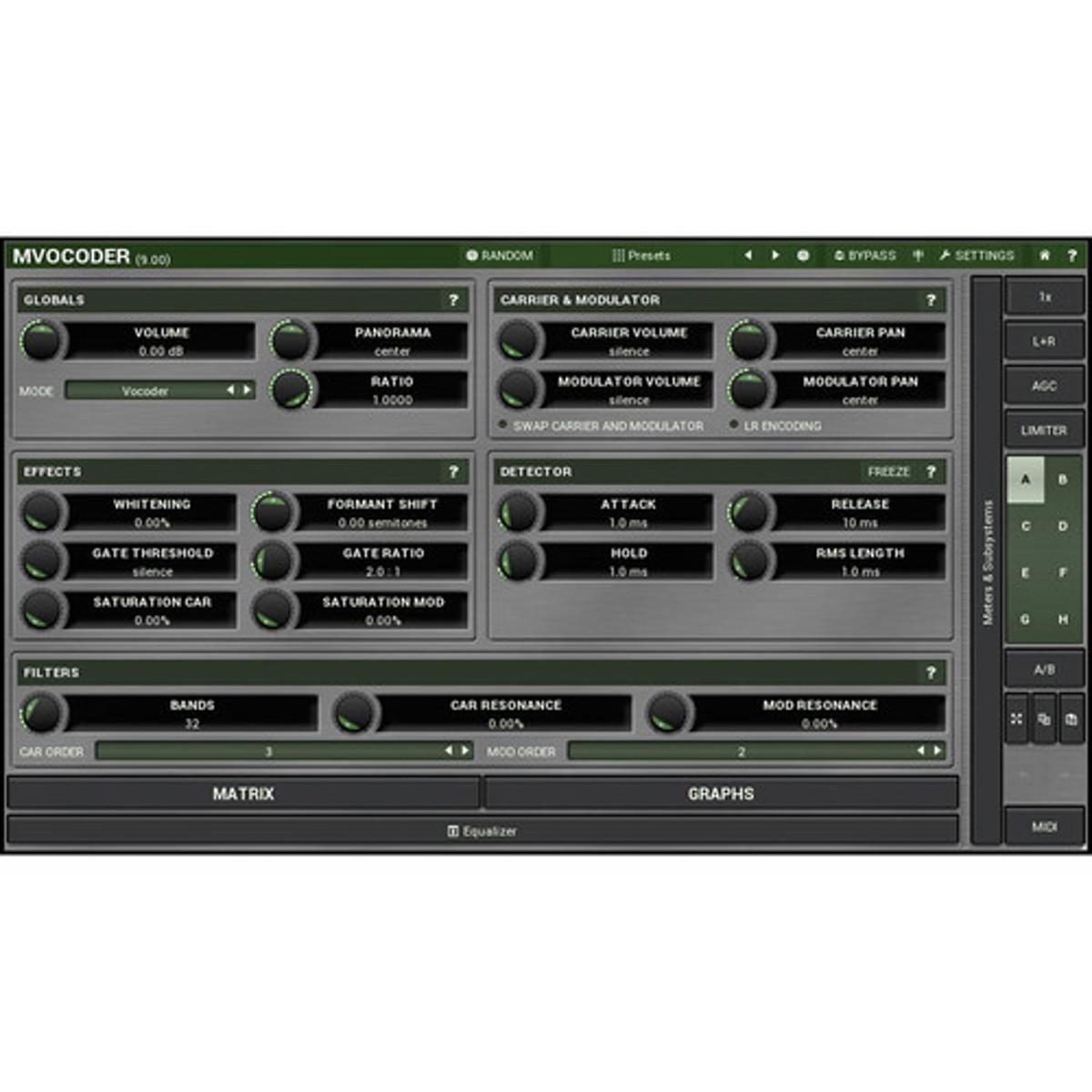This screenshot has height=1092, width=1092.
Task: Click the Saturation Mod knob
Action: [273, 611]
